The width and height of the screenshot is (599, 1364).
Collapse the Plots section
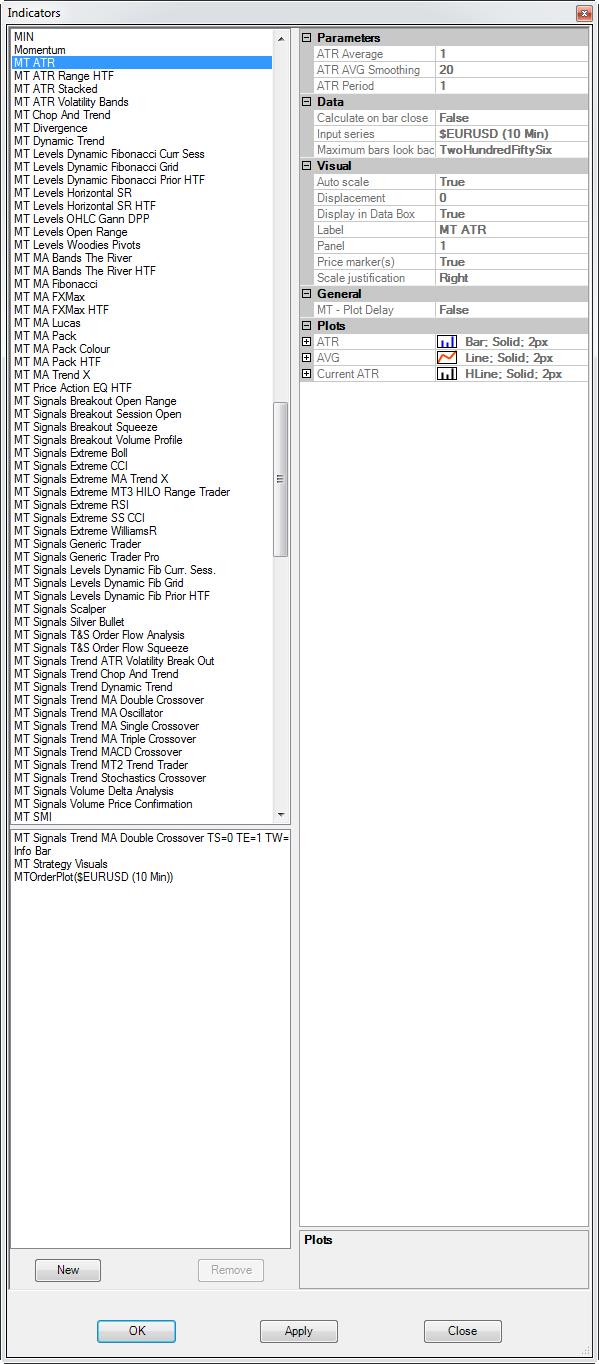coord(306,326)
